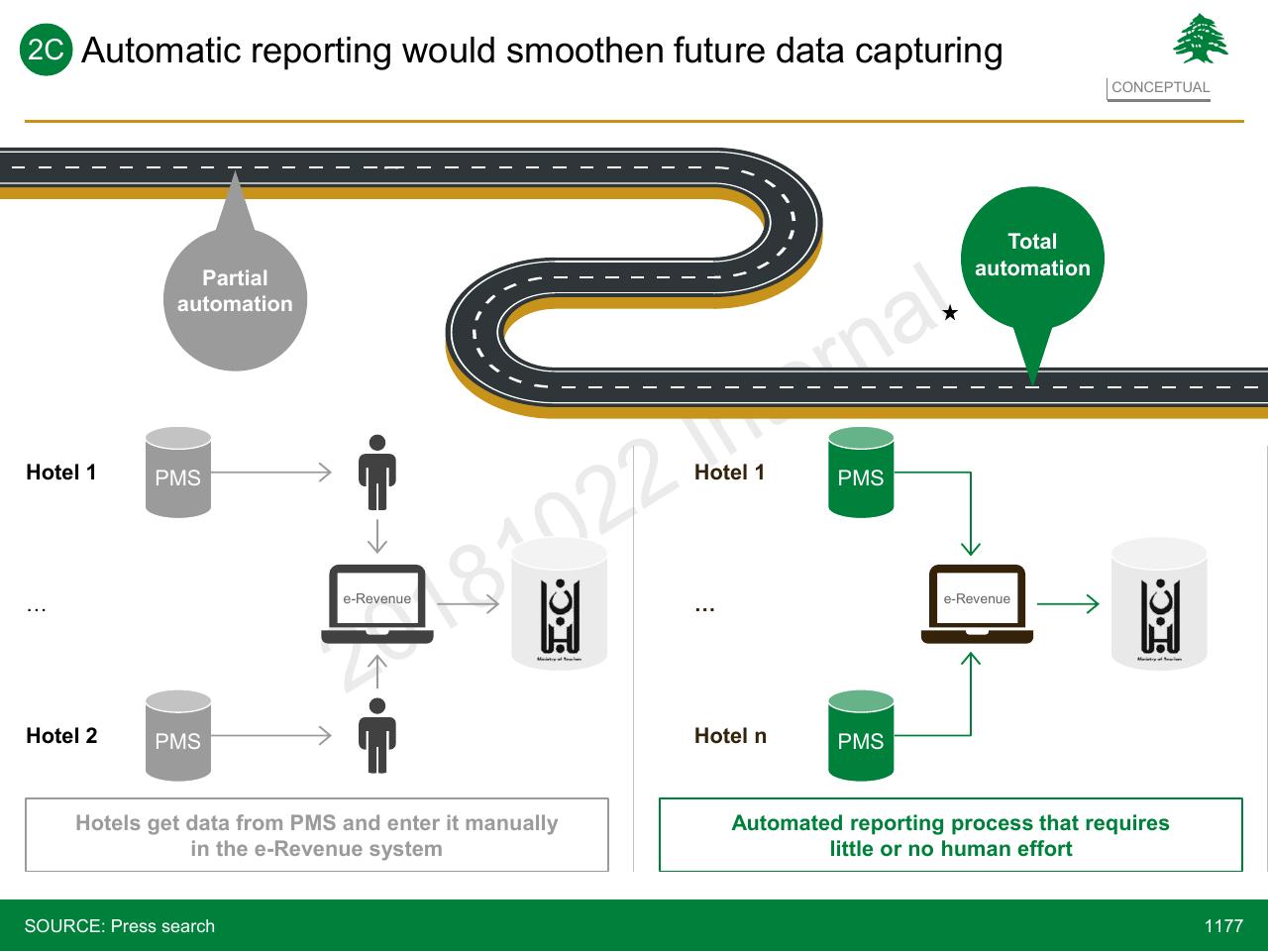Click the automated reporting description box
The width and height of the screenshot is (1268, 952).
(951, 835)
